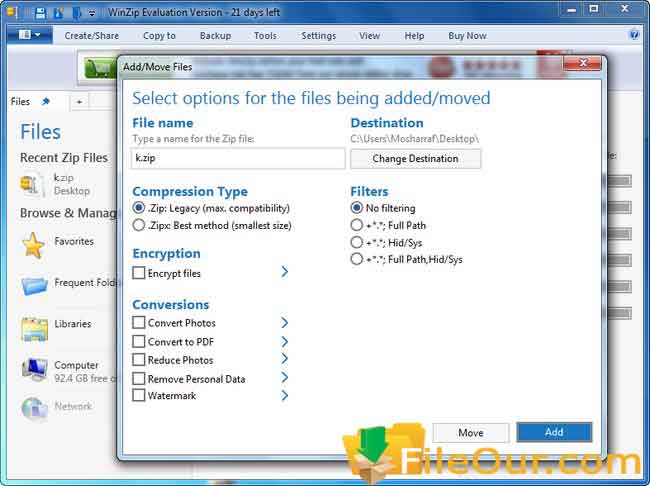The image size is (650, 486).
Task: Expand Encrypt files options chevron
Action: coord(284,272)
